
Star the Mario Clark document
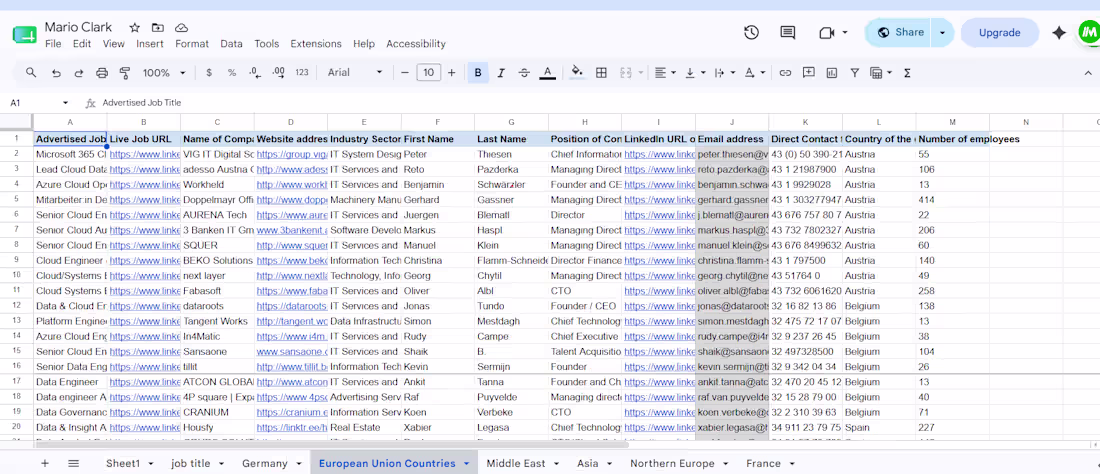(x=135, y=27)
